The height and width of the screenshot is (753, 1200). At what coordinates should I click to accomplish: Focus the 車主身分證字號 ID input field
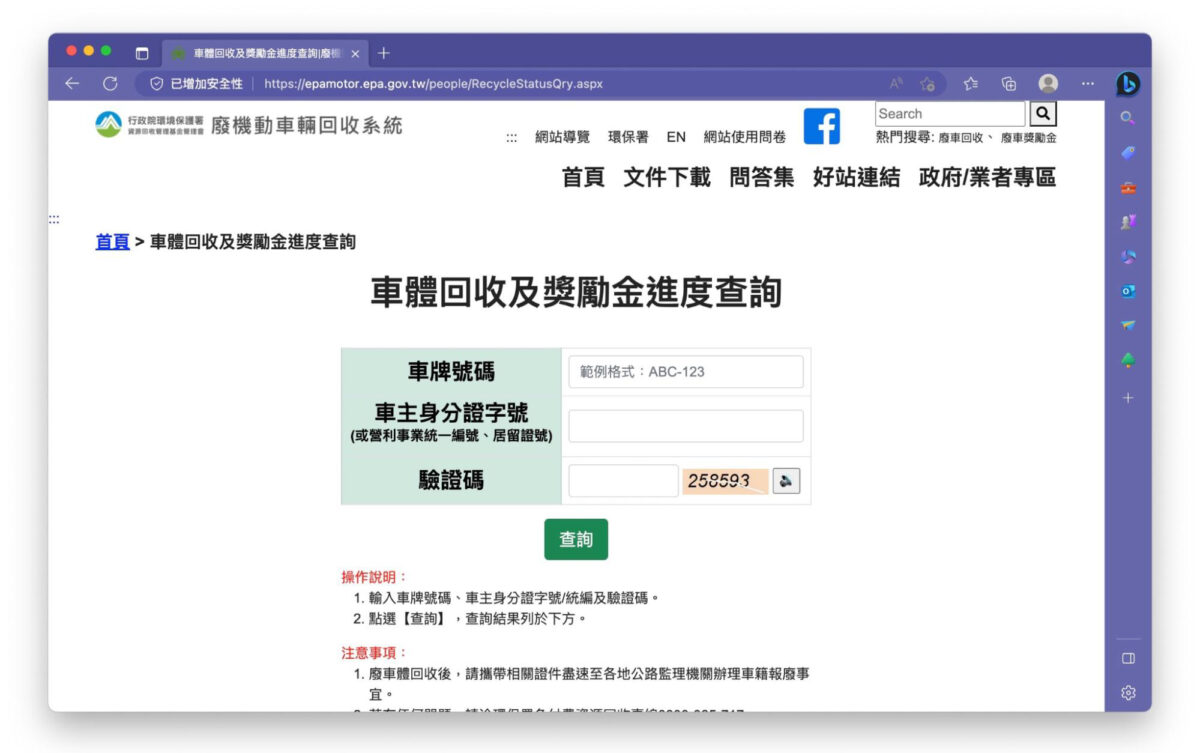pos(686,426)
